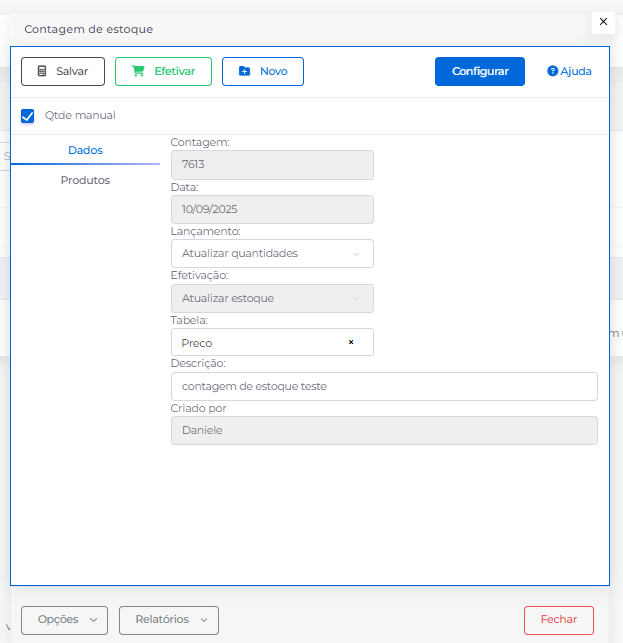Clear the Tabela field using the x icon
The image size is (623, 643).
pos(351,342)
